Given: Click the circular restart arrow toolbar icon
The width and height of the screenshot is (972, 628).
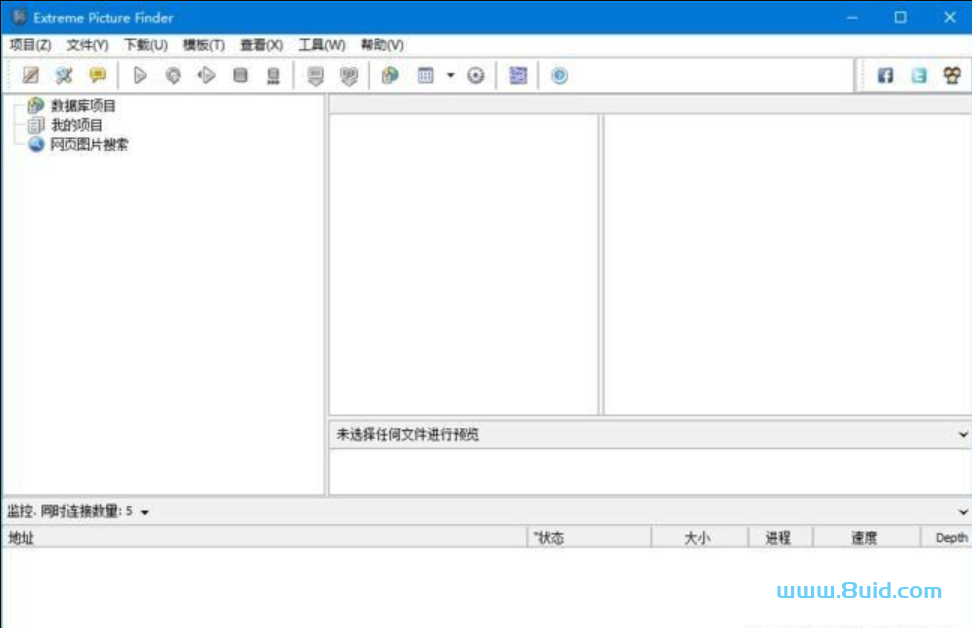Looking at the screenshot, I should (x=173, y=76).
